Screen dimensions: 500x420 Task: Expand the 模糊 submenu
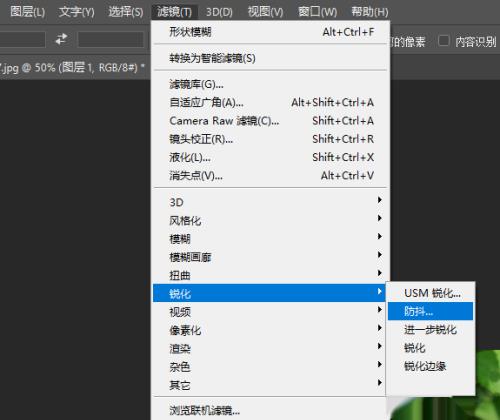[269, 239]
